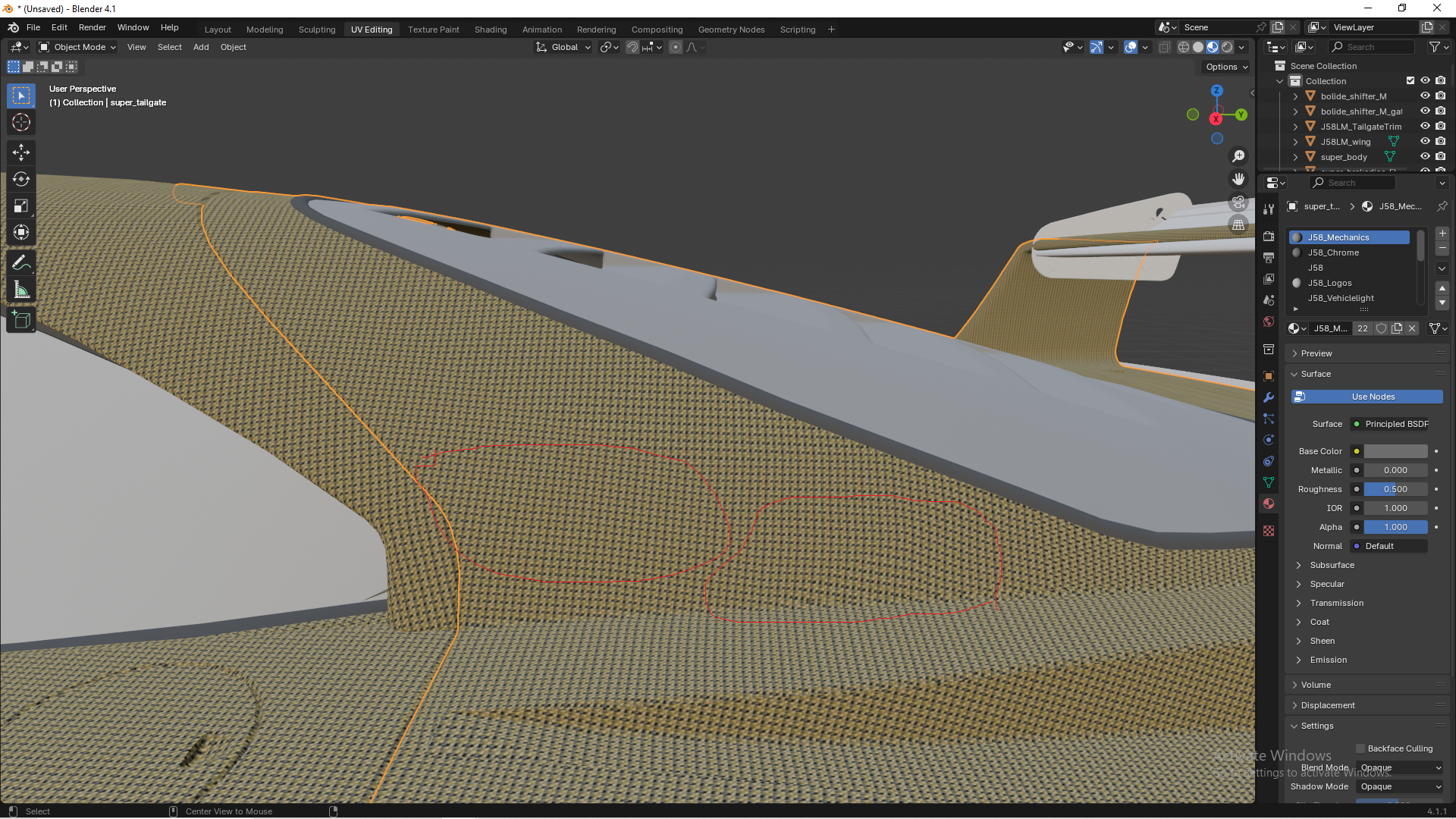Image resolution: width=1456 pixels, height=819 pixels.
Task: Click the Roughness slider field
Action: click(x=1395, y=489)
